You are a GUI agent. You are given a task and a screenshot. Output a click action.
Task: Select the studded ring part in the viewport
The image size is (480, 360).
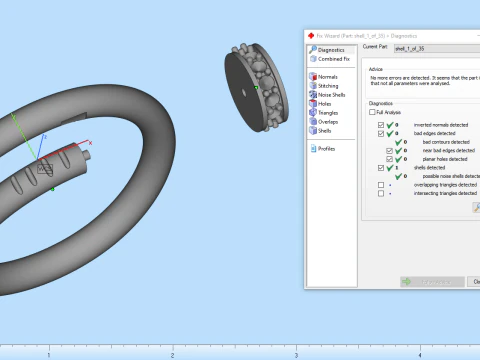(256, 87)
